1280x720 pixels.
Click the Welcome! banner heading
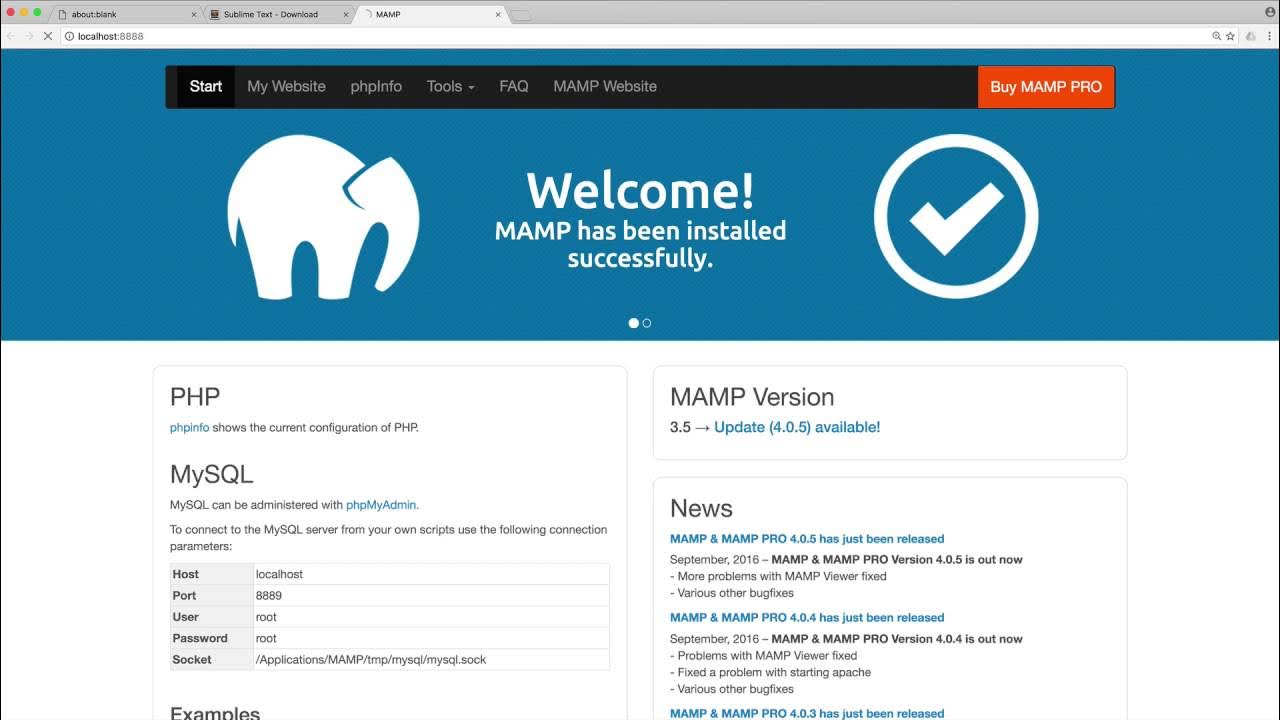click(640, 190)
